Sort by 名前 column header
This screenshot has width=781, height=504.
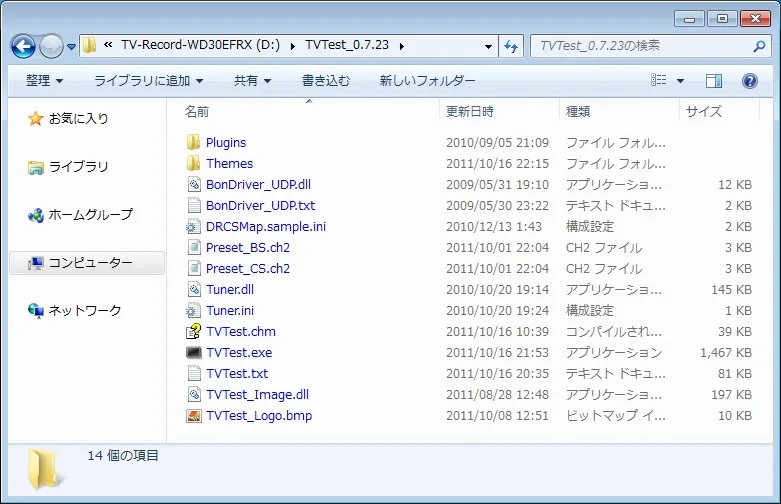pyautogui.click(x=197, y=112)
